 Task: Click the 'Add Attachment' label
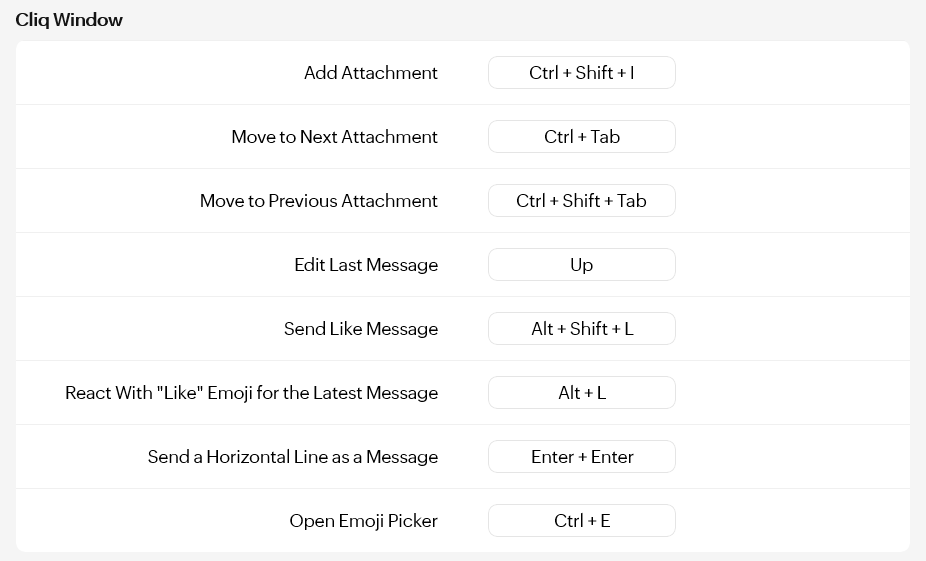(370, 73)
